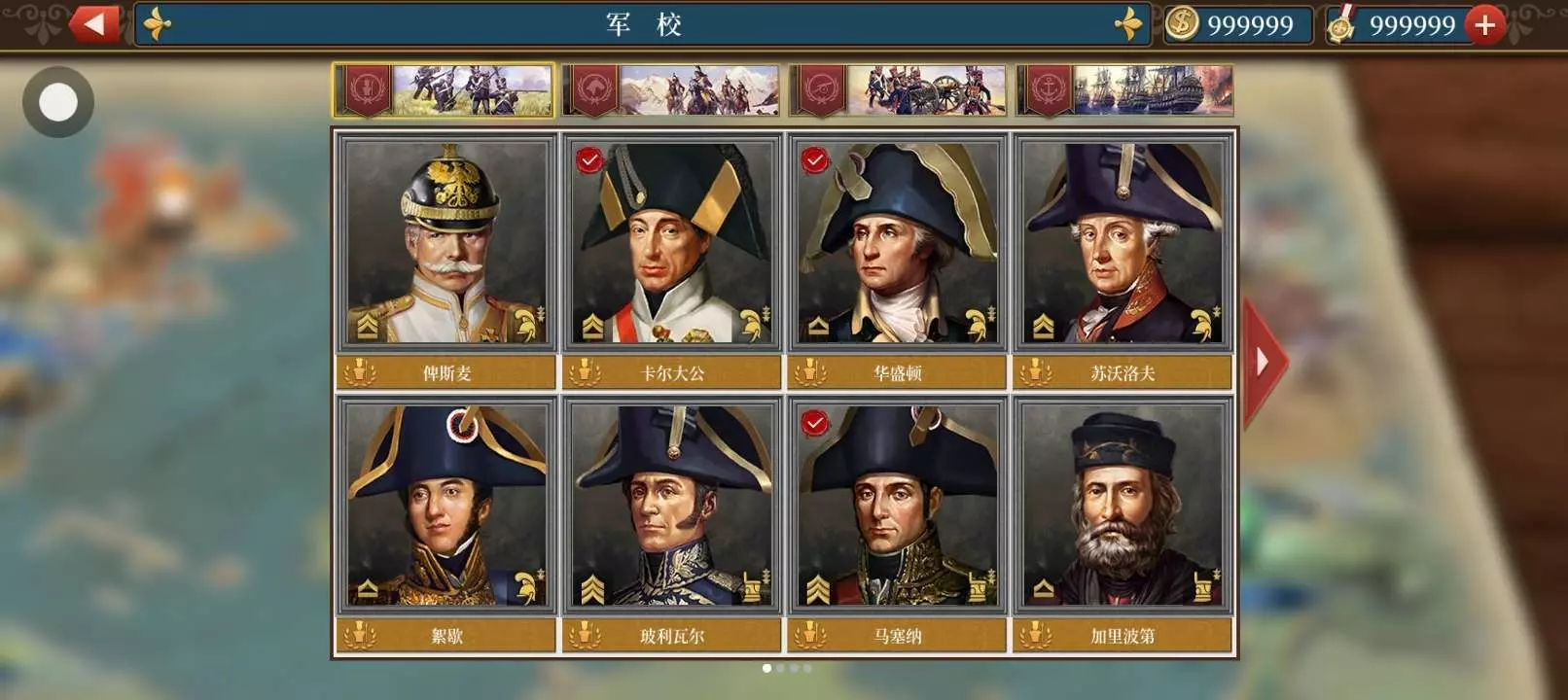
Task: Click rank chevron badge on 玻利瓦尔 portrait
Action: [x=592, y=588]
